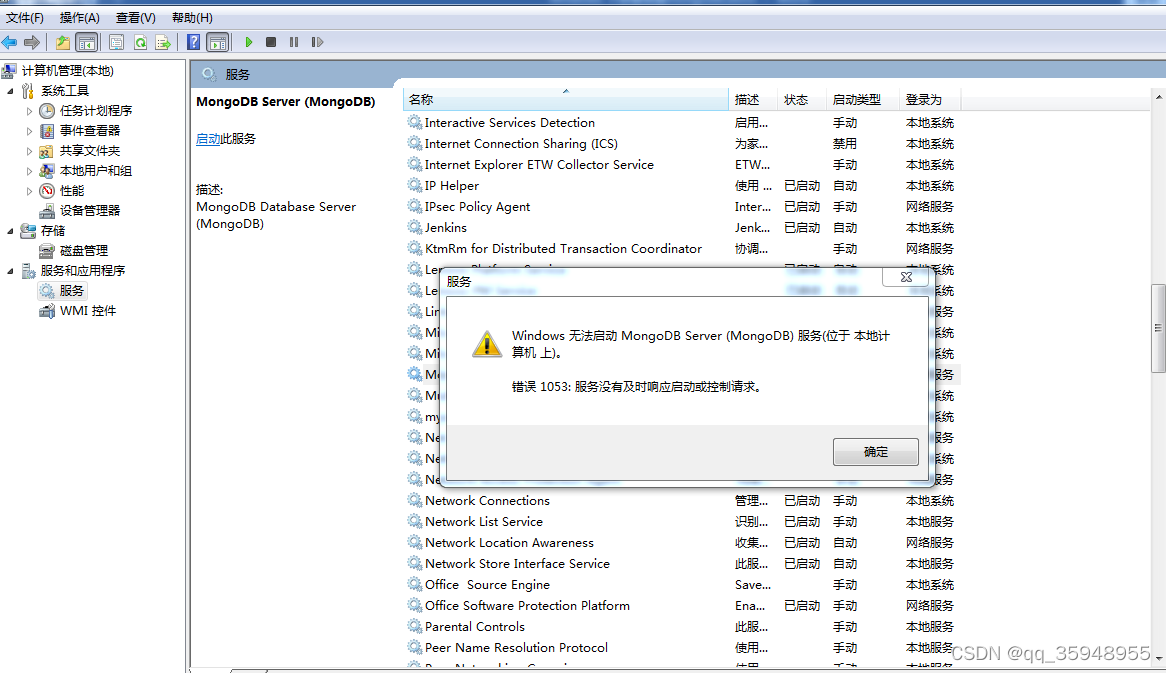Click the blue Help toolbar icon

tap(193, 42)
